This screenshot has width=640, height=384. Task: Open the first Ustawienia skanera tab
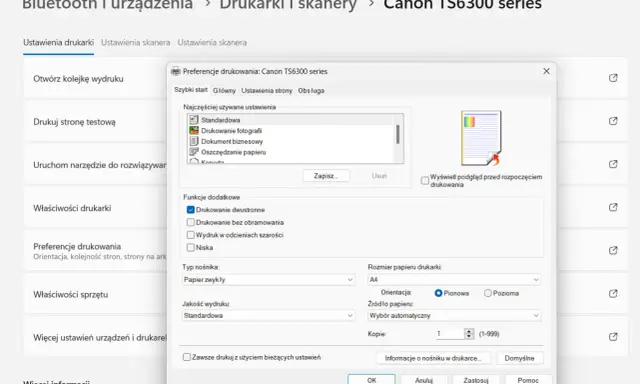[x=136, y=42]
